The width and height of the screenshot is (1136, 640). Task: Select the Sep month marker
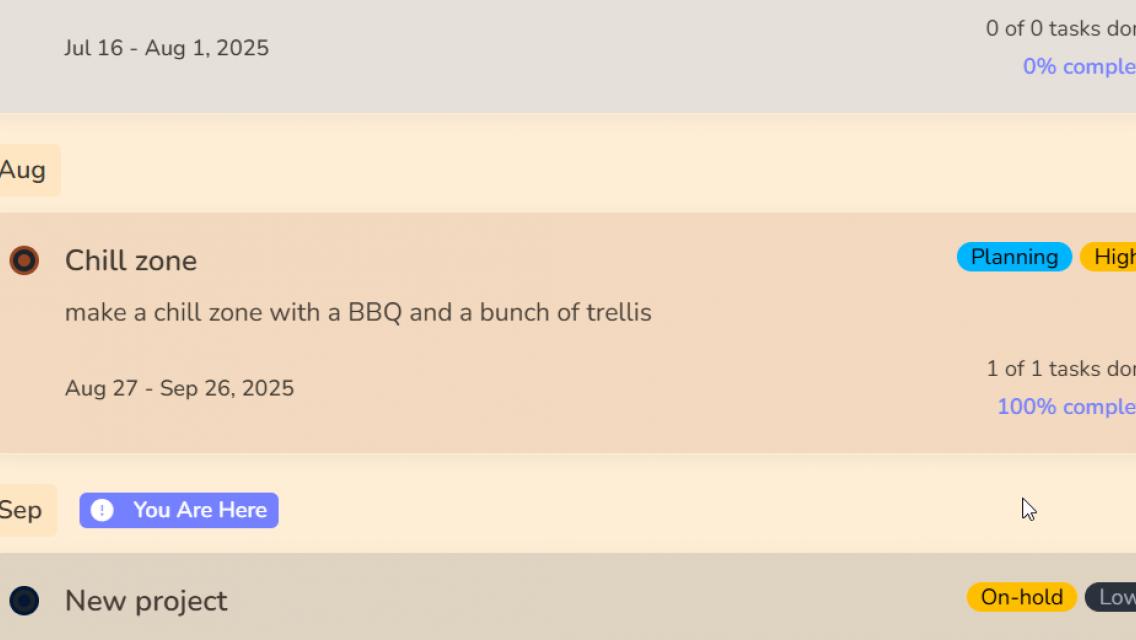(22, 510)
